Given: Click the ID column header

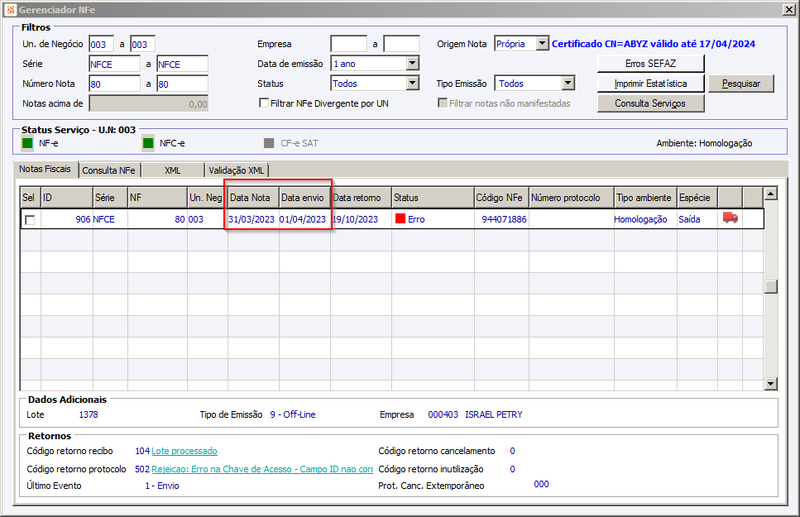Looking at the screenshot, I should (66, 198).
